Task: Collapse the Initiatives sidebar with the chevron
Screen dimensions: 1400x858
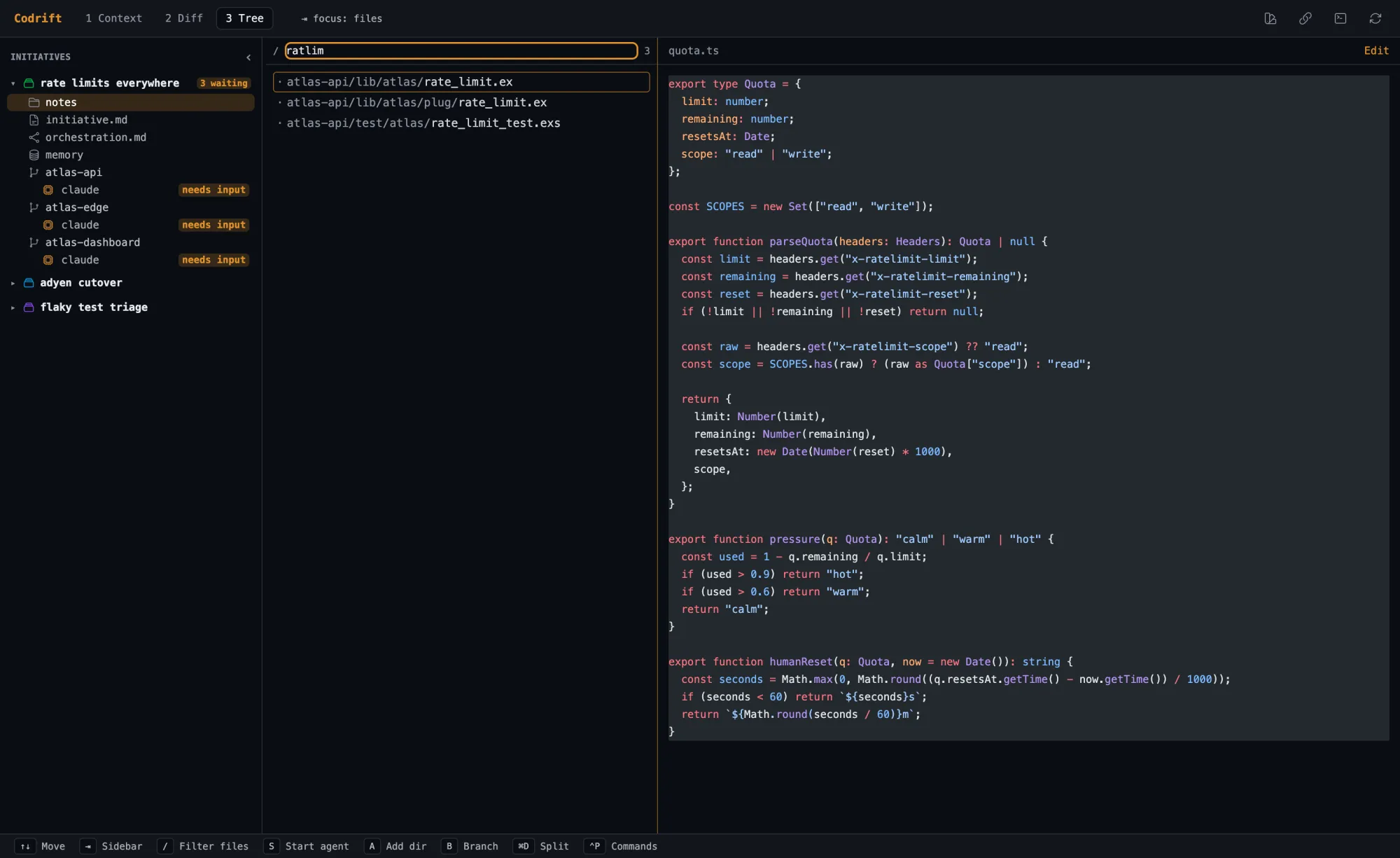Action: click(248, 57)
